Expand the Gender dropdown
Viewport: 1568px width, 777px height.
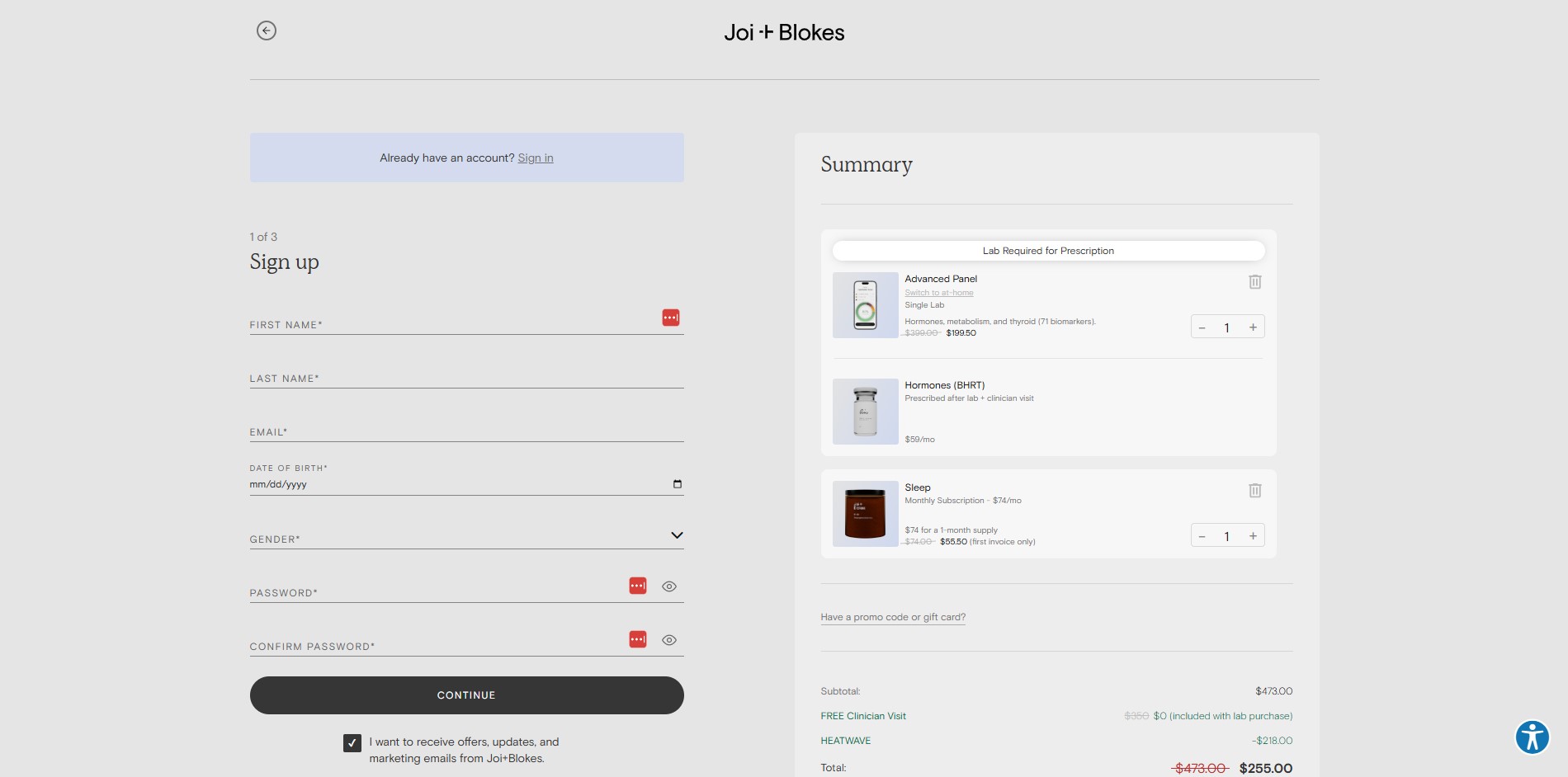pos(677,535)
